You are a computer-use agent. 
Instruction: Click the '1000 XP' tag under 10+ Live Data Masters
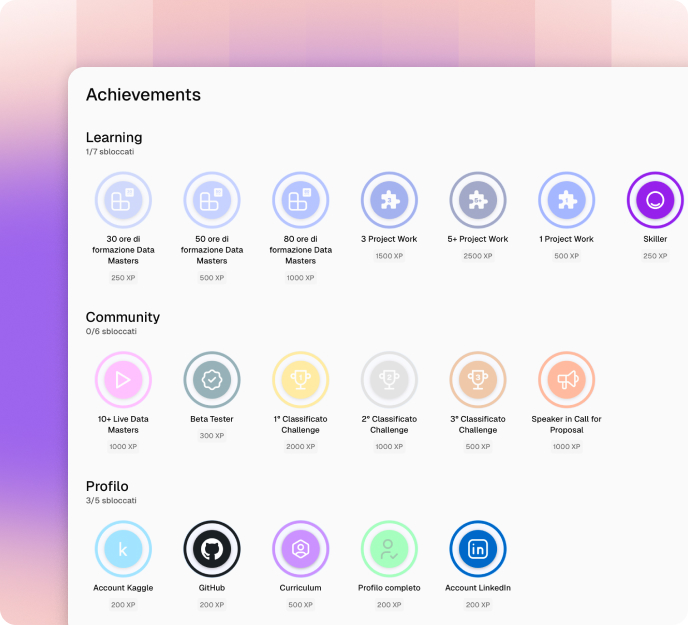click(123, 446)
